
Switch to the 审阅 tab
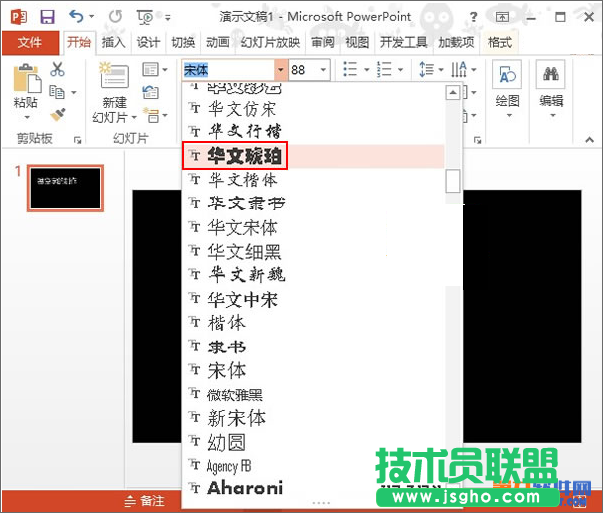click(x=323, y=42)
